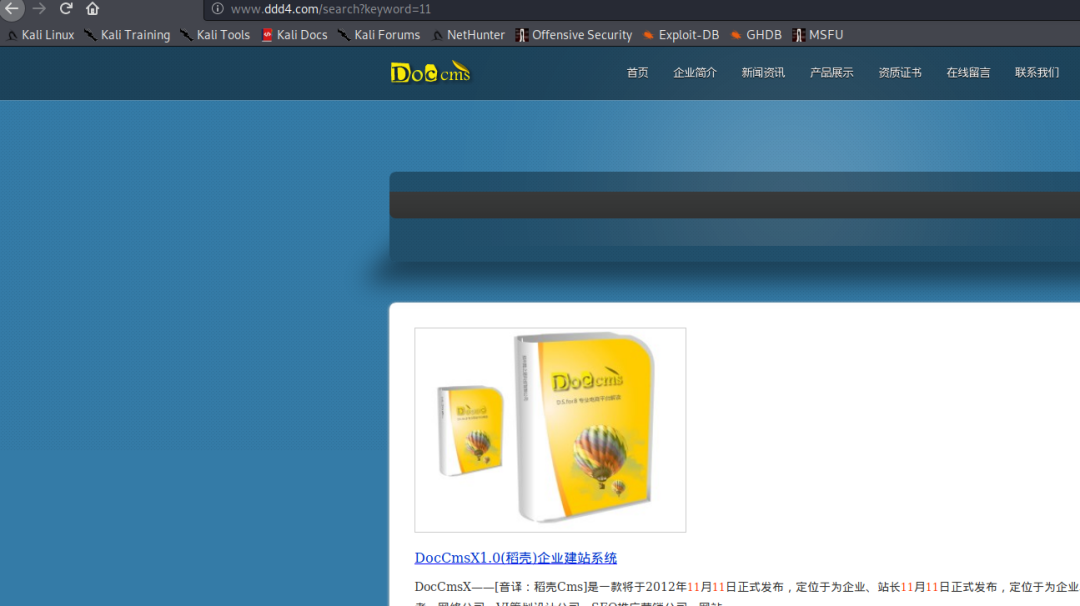Open the Kali Training bookmark
The height and width of the screenshot is (606, 1080).
[x=127, y=35]
